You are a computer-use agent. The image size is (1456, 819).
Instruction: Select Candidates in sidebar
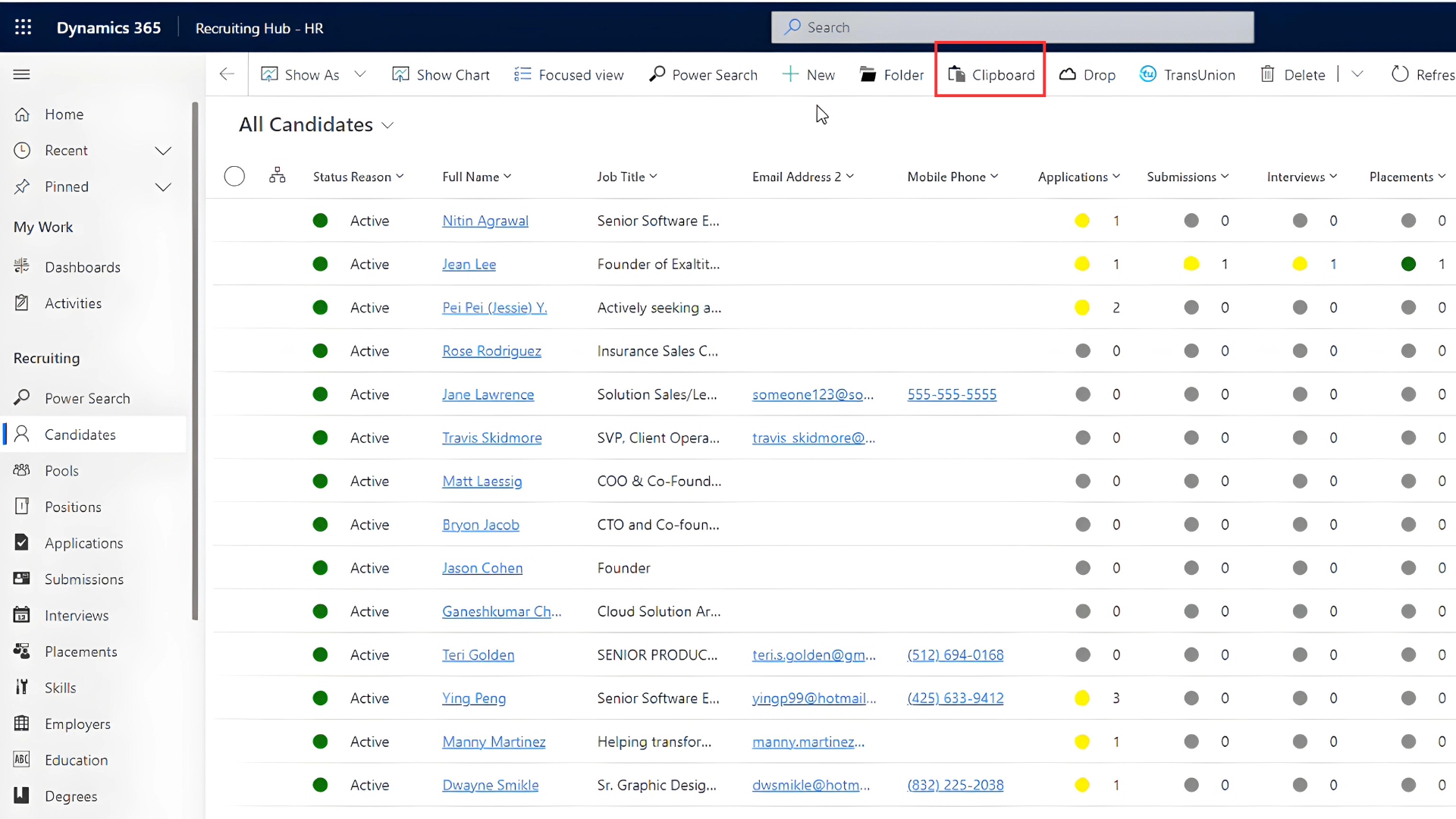click(95, 435)
